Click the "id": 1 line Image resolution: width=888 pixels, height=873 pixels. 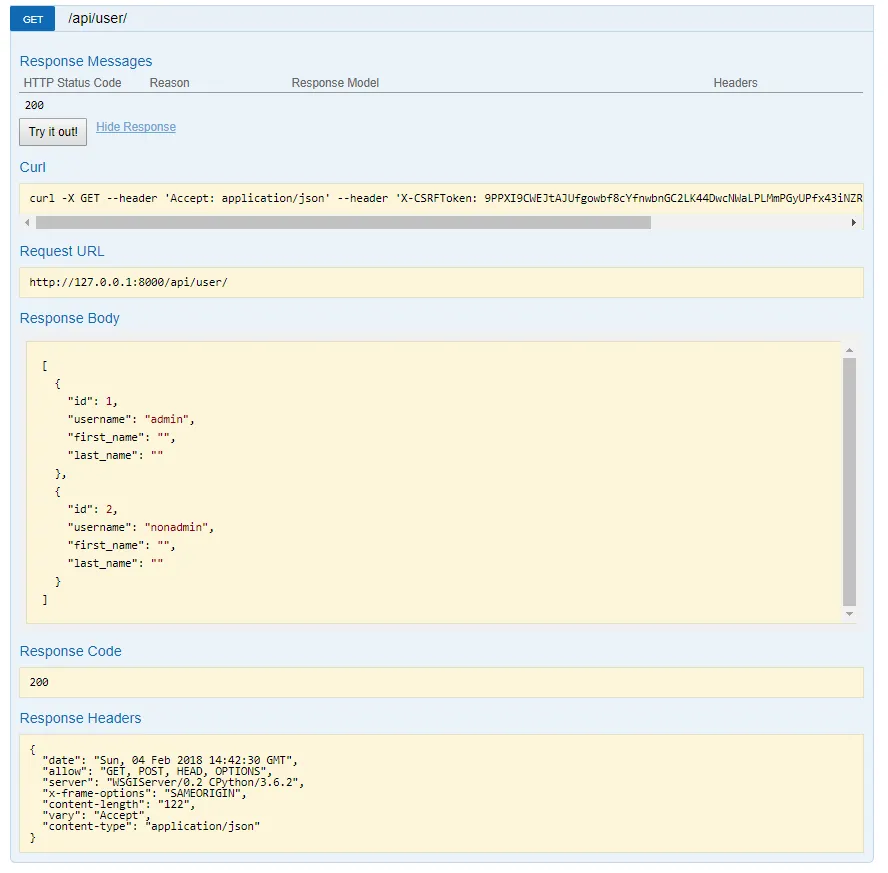tap(92, 401)
